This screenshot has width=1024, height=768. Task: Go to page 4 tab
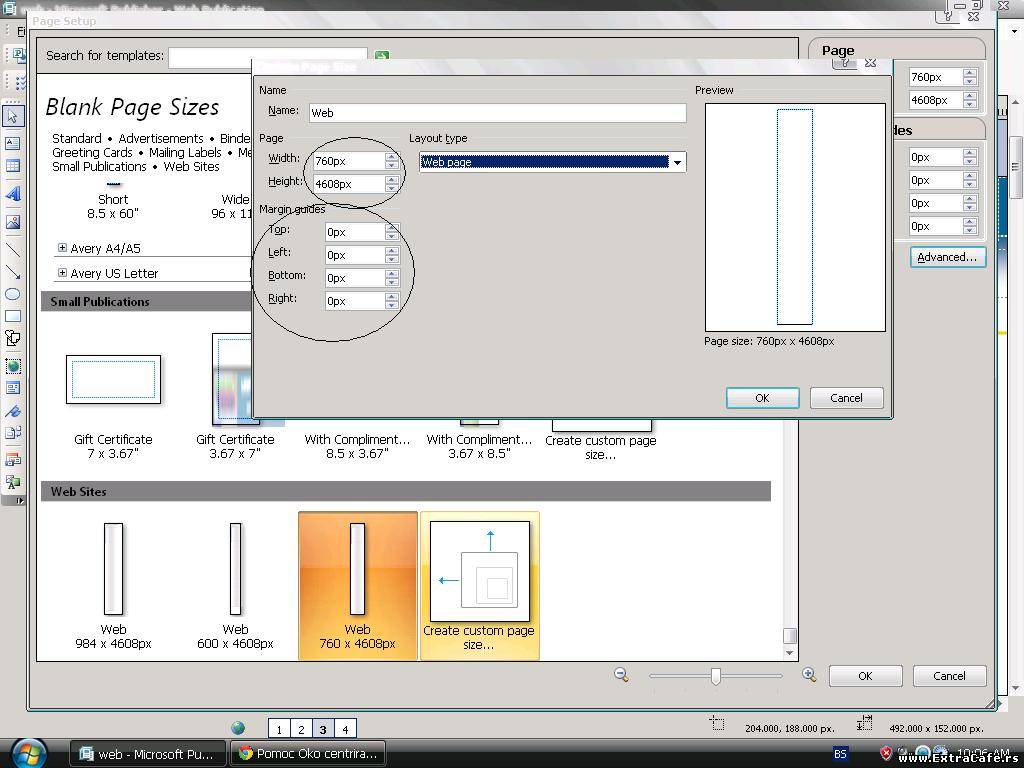pyautogui.click(x=345, y=728)
